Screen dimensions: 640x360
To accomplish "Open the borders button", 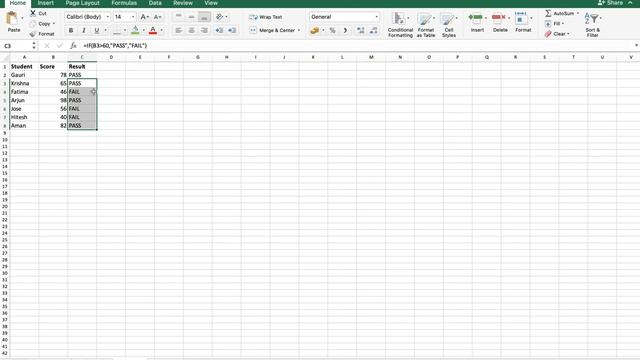I will click(117, 30).
